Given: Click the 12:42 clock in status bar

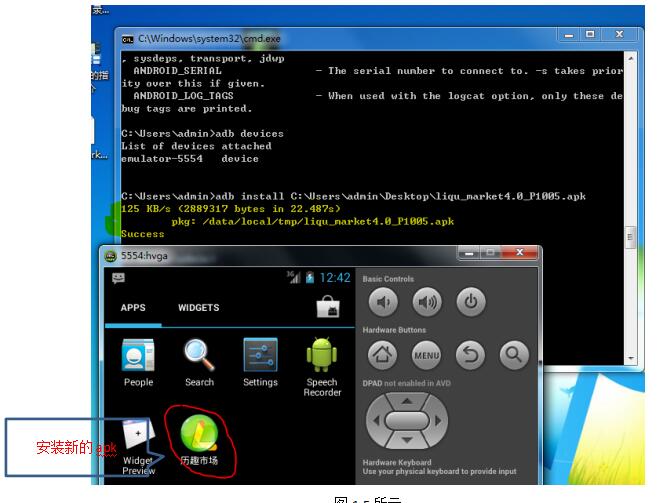Looking at the screenshot, I should tap(335, 278).
